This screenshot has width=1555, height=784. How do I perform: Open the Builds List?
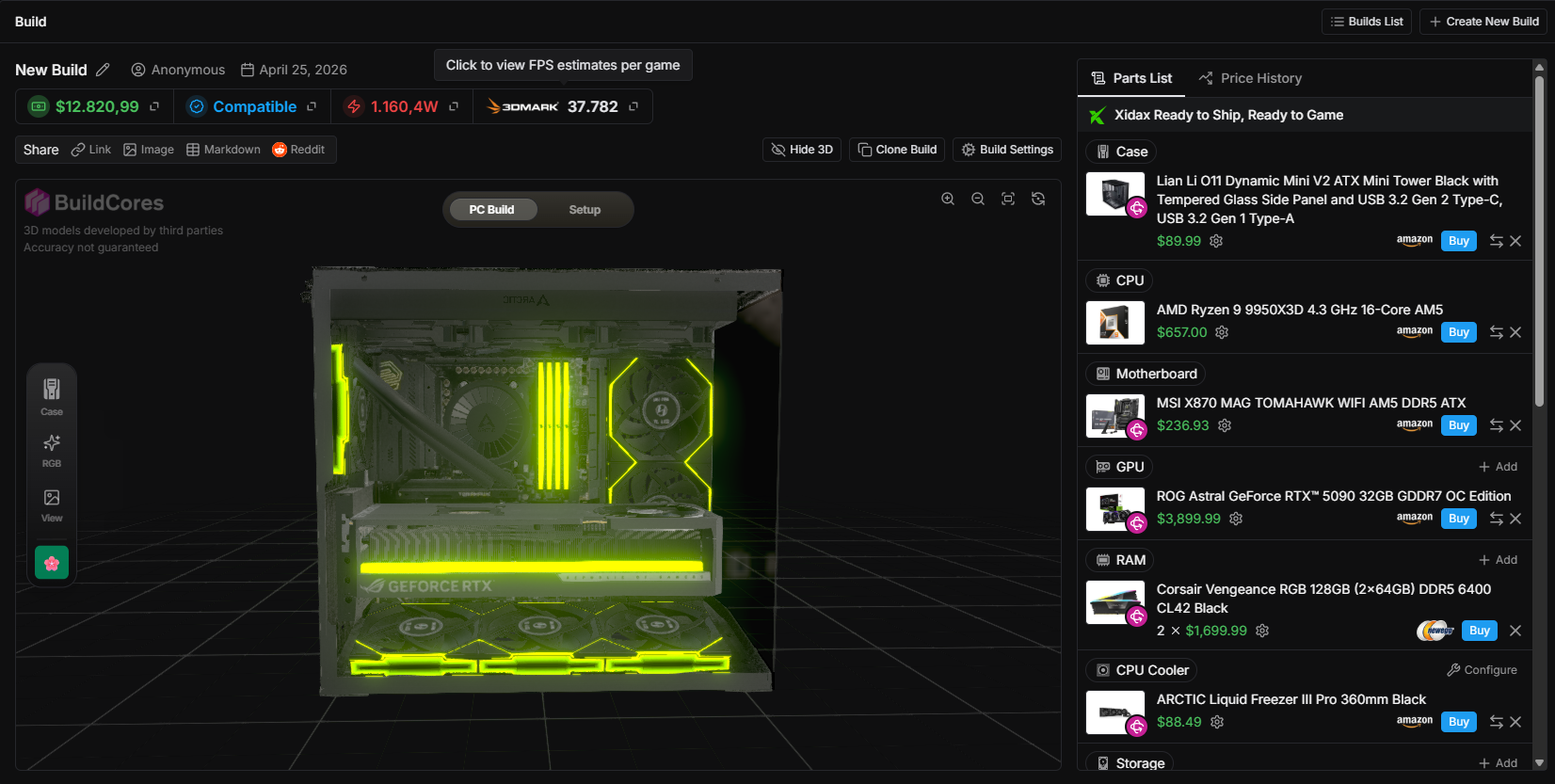coord(1367,22)
